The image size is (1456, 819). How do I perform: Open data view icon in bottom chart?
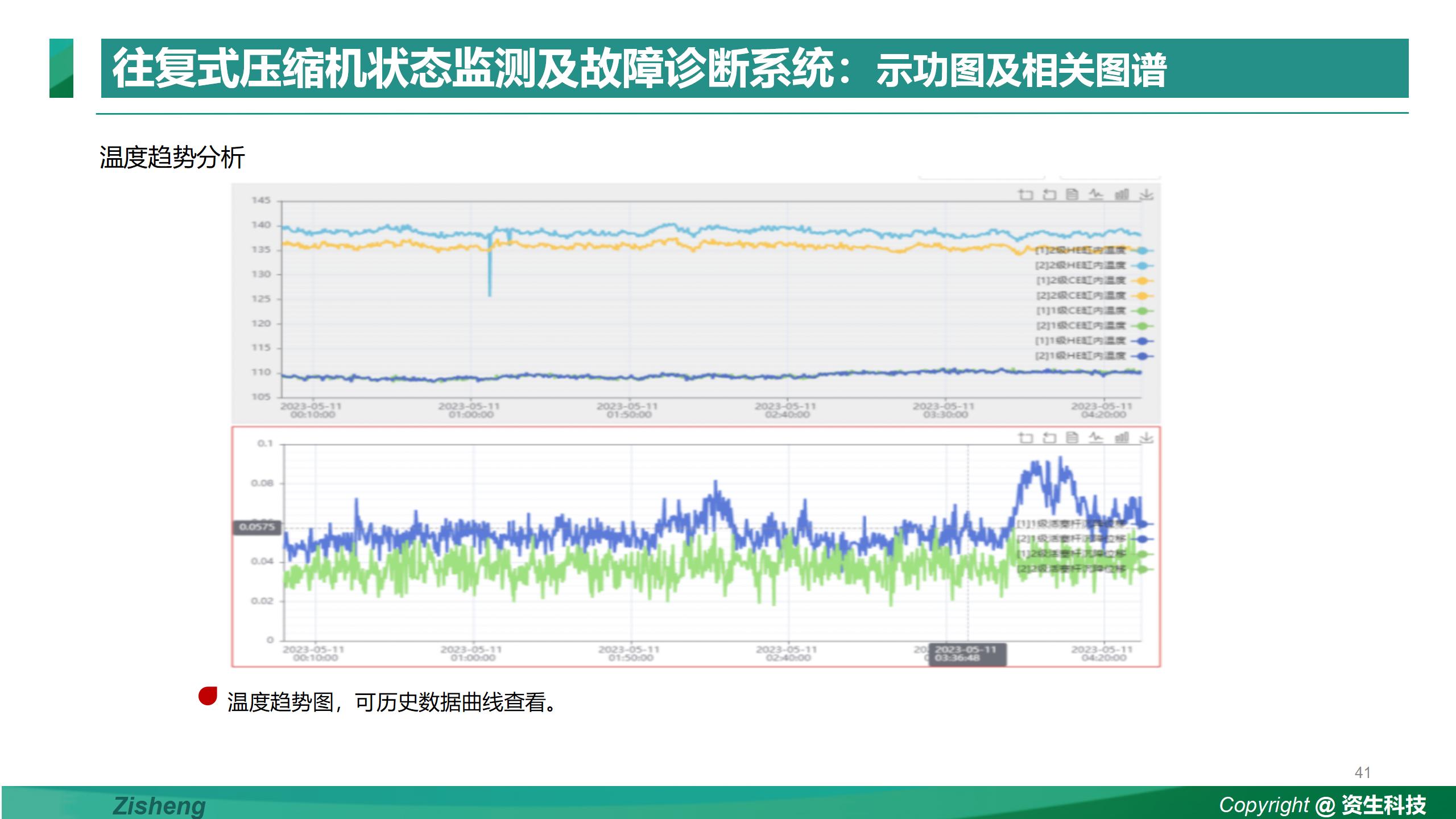pyautogui.click(x=1072, y=437)
